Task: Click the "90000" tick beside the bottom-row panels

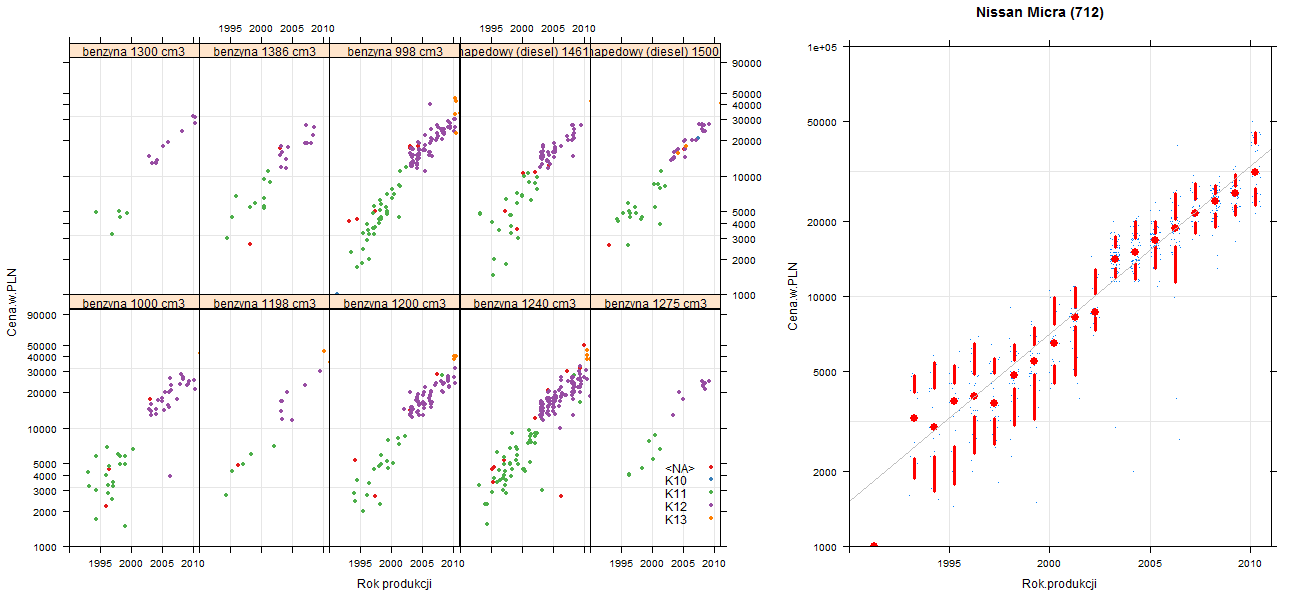Action: 42,315
